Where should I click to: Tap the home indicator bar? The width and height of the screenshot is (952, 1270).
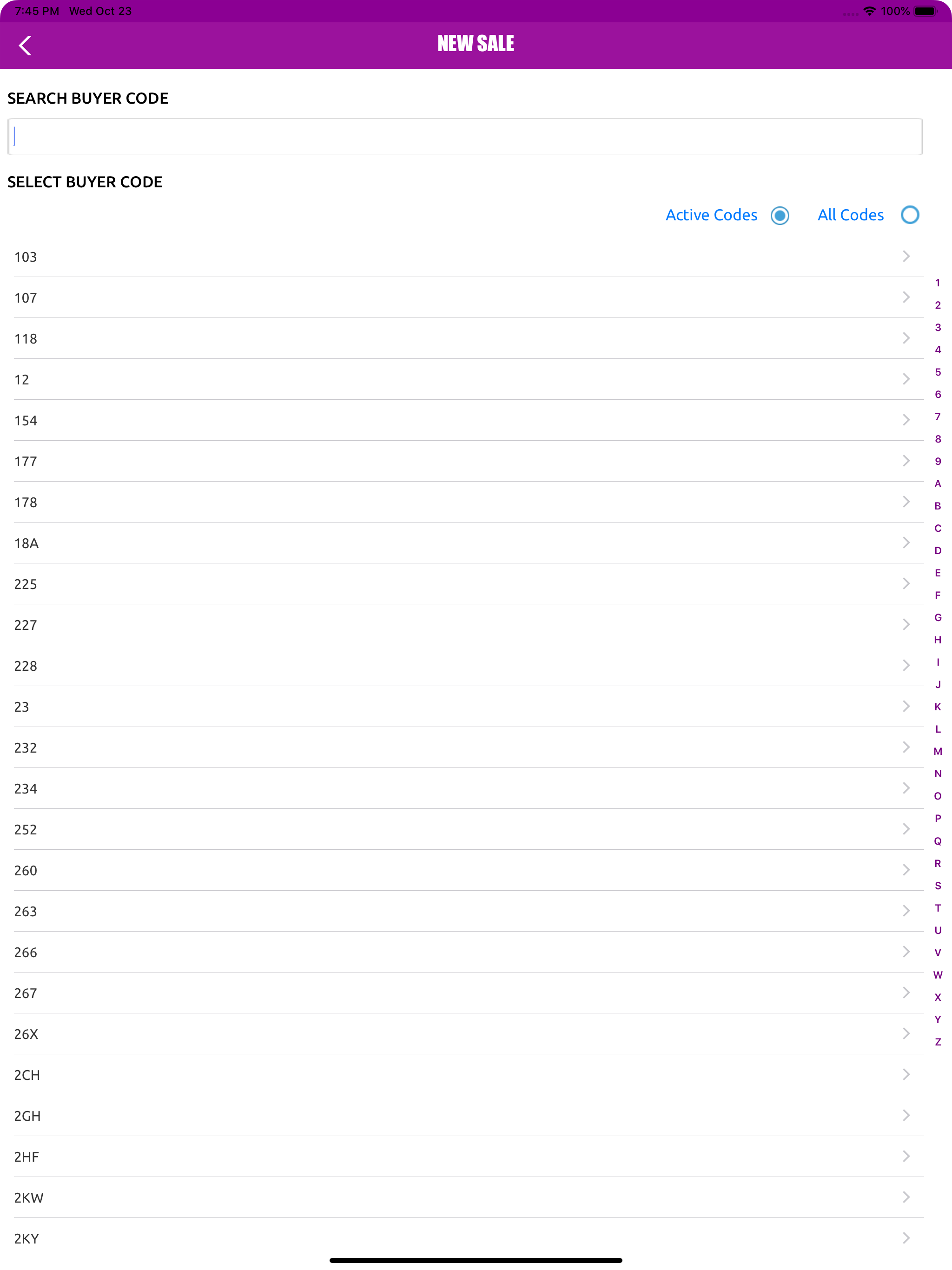tap(476, 1260)
